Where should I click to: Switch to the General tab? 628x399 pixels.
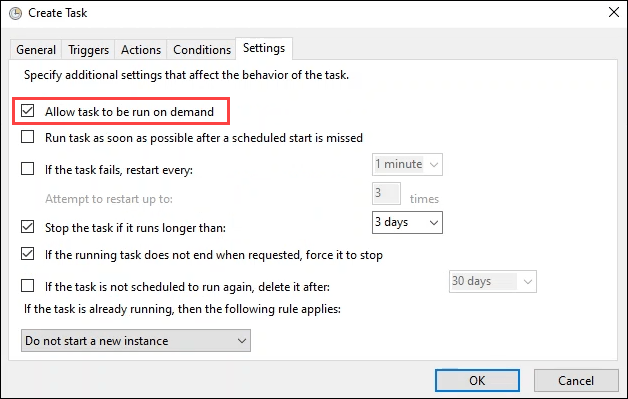(36, 50)
